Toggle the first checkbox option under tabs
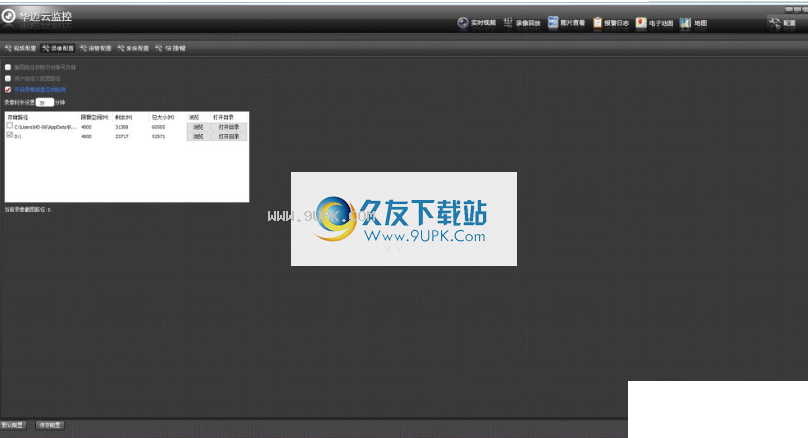 pyautogui.click(x=8, y=67)
